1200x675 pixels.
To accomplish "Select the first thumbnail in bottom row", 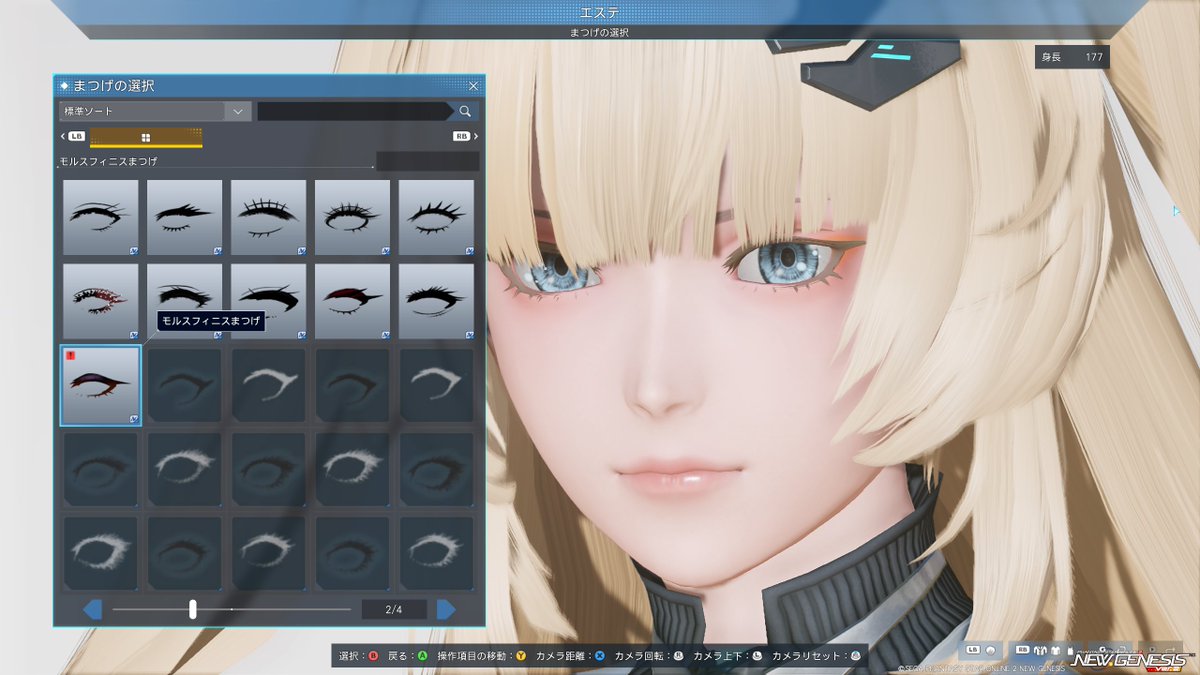I will coord(101,553).
